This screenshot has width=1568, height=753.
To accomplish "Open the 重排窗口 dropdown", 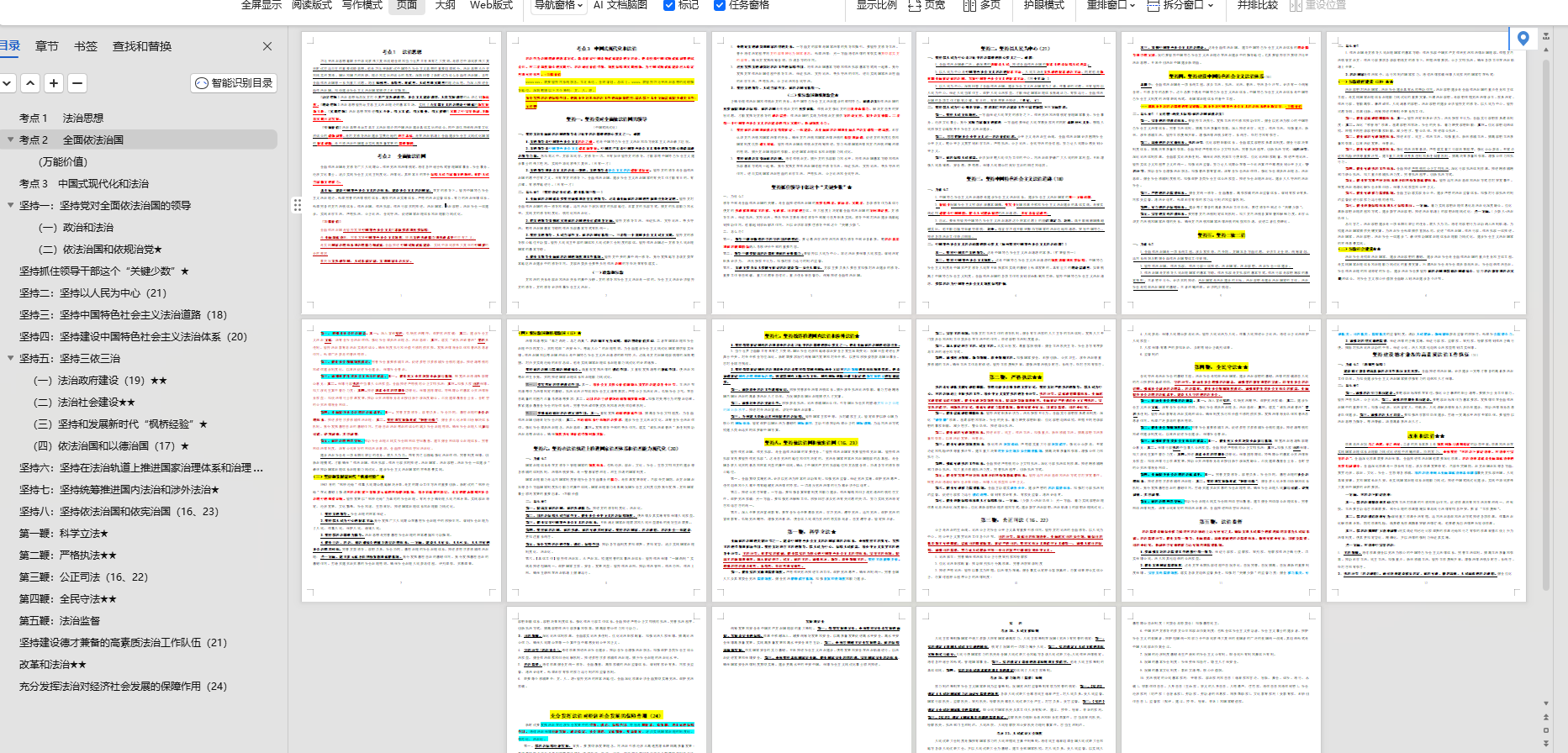I will 1111,5.
